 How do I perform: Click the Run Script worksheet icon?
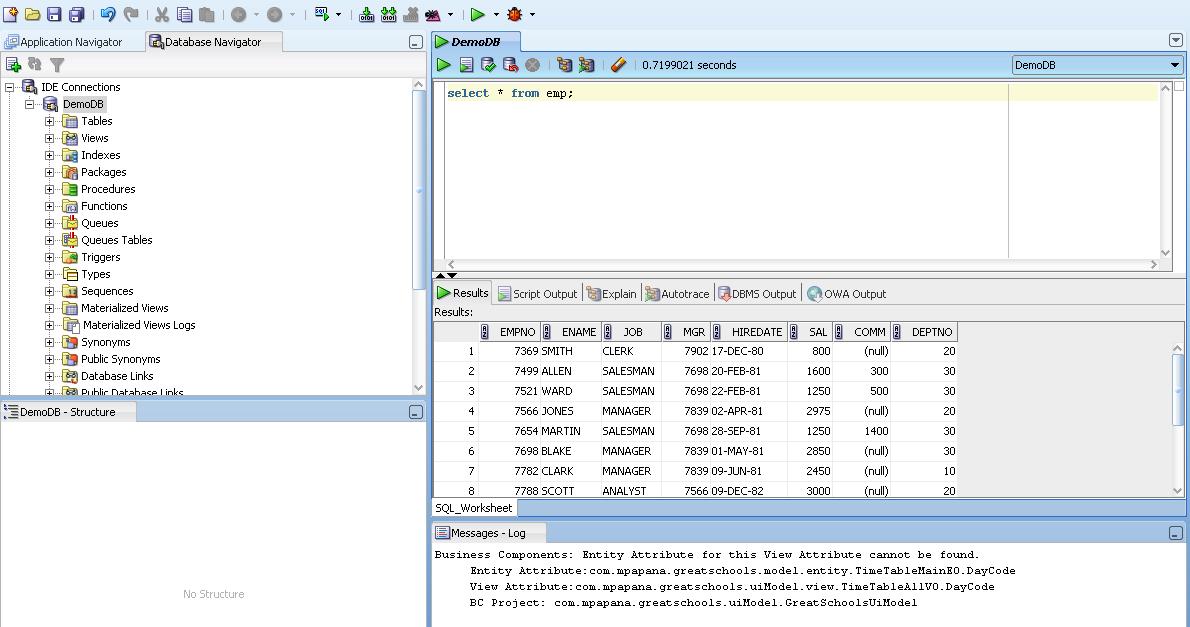click(x=466, y=65)
